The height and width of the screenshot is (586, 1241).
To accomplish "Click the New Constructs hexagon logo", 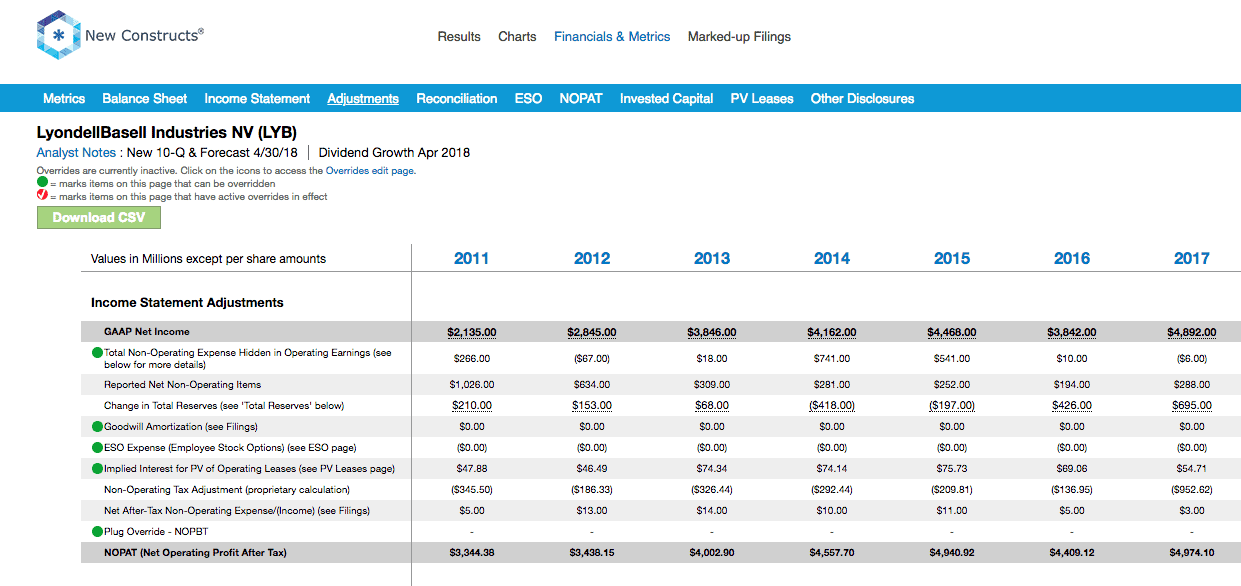I will pyautogui.click(x=57, y=36).
